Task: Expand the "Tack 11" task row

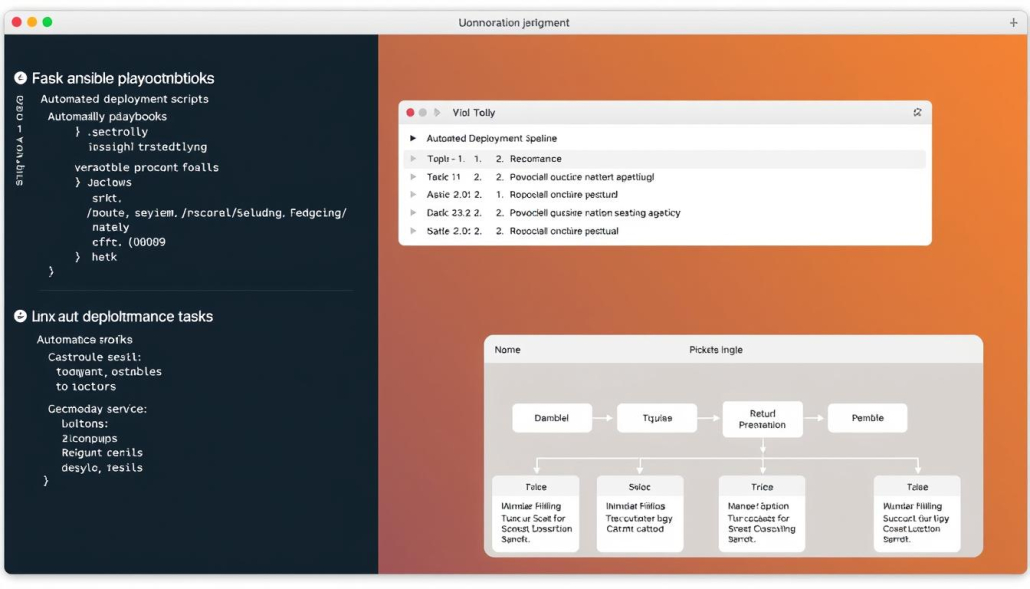Action: tap(413, 176)
